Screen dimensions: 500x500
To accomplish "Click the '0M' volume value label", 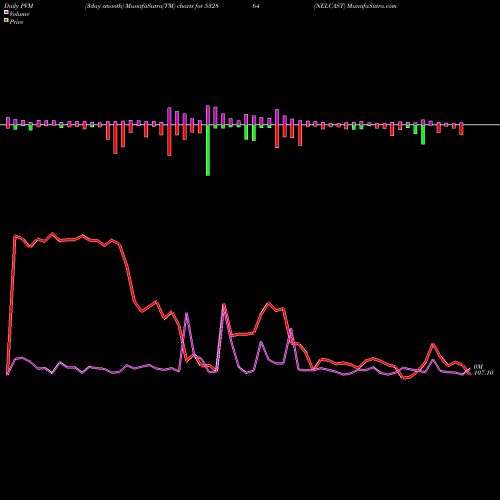I will [x=478, y=367].
